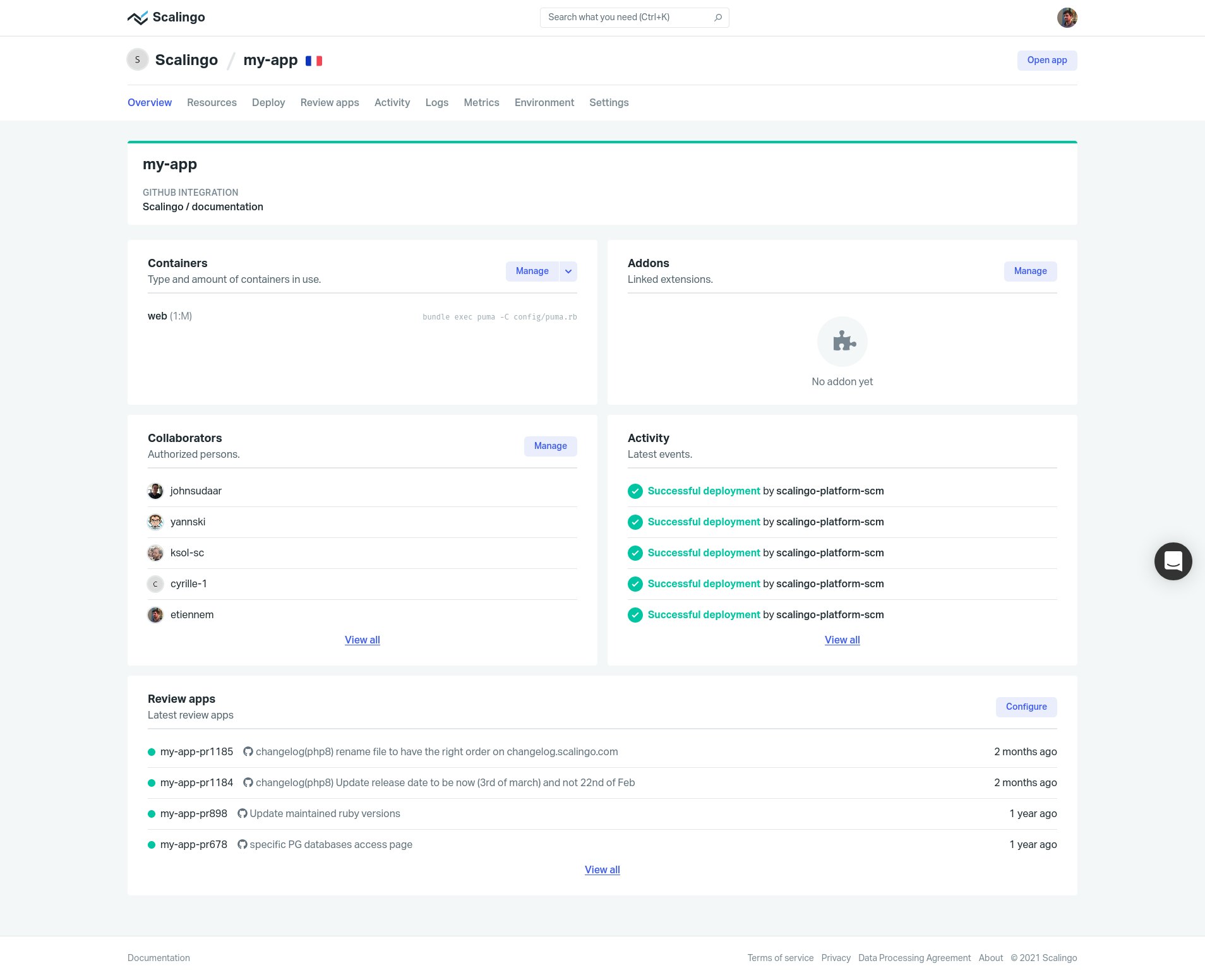1205x980 pixels.
Task: Click GitHub icon for my-app-pr678
Action: point(242,844)
